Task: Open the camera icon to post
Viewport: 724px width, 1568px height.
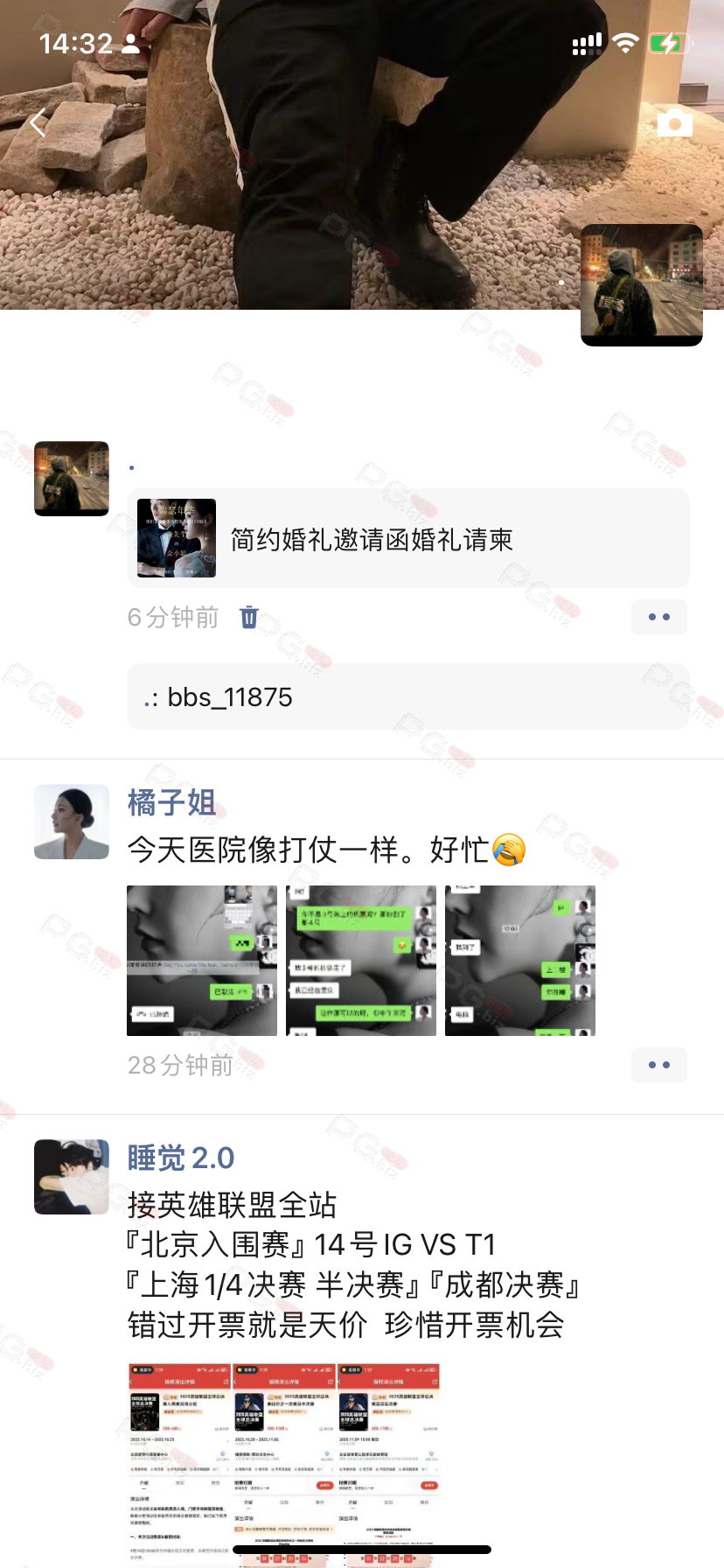Action: click(x=674, y=122)
